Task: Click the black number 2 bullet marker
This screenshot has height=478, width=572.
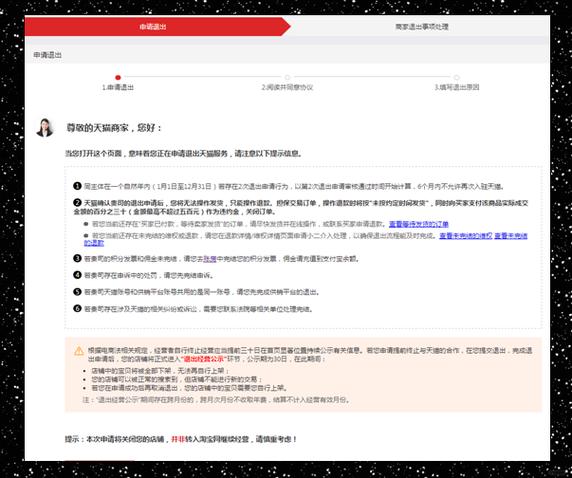Action: pos(77,203)
